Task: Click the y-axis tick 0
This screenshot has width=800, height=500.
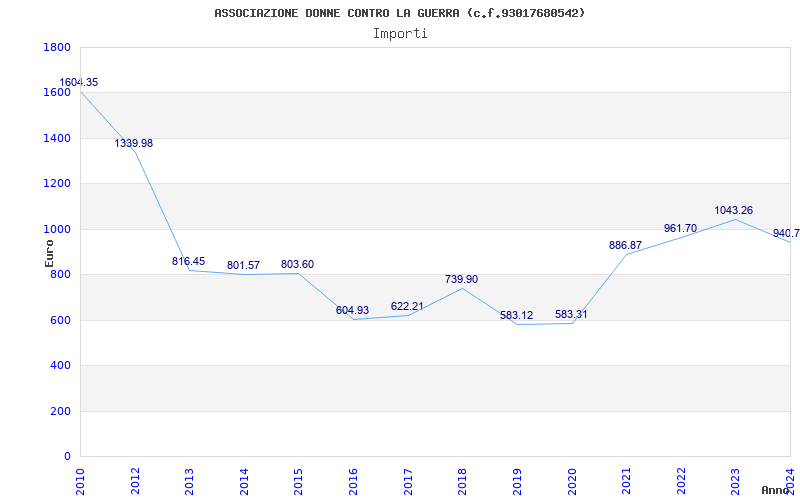Action: click(x=67, y=456)
